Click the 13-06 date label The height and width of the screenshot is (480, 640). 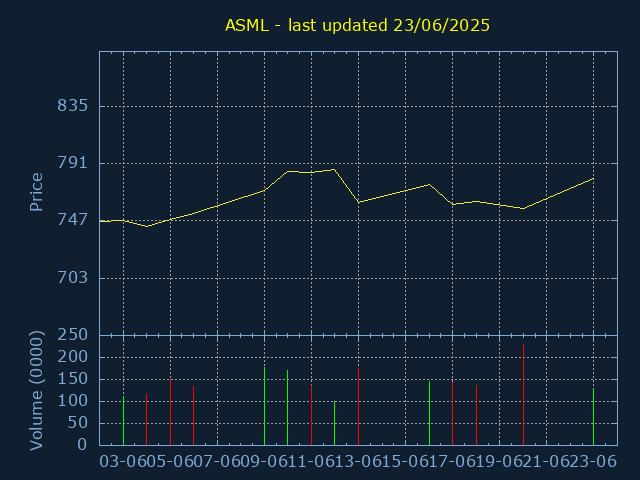[358, 462]
